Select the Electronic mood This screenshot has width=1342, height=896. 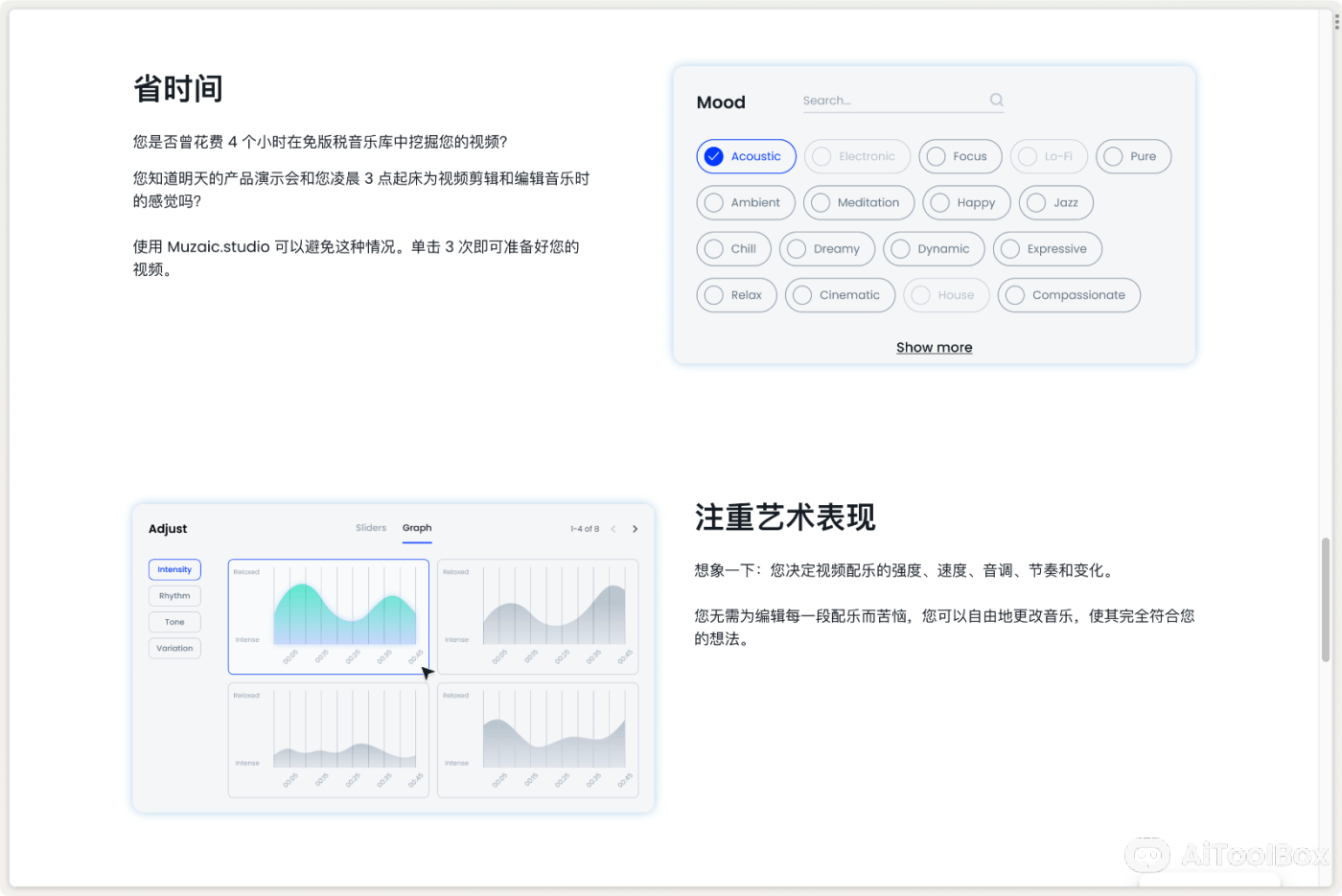point(857,156)
